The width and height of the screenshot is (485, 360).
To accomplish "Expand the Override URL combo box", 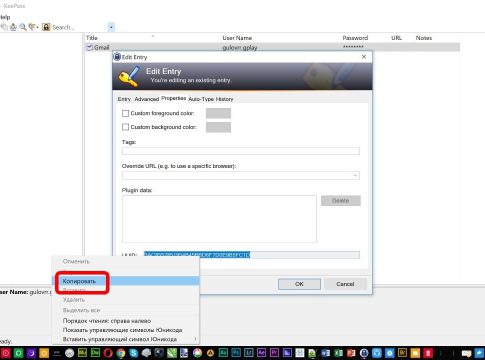I will pyautogui.click(x=355, y=175).
